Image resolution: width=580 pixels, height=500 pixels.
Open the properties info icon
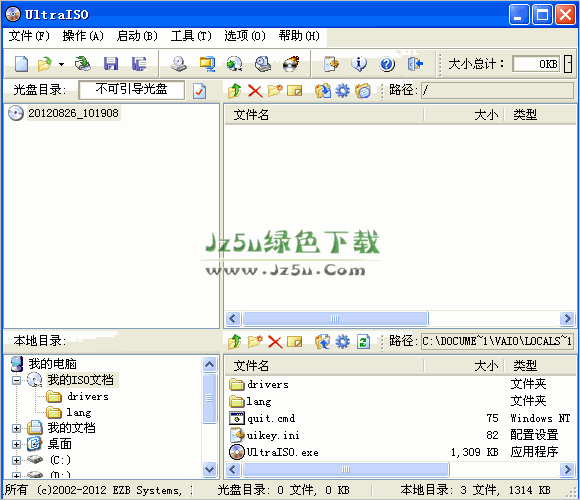359,64
